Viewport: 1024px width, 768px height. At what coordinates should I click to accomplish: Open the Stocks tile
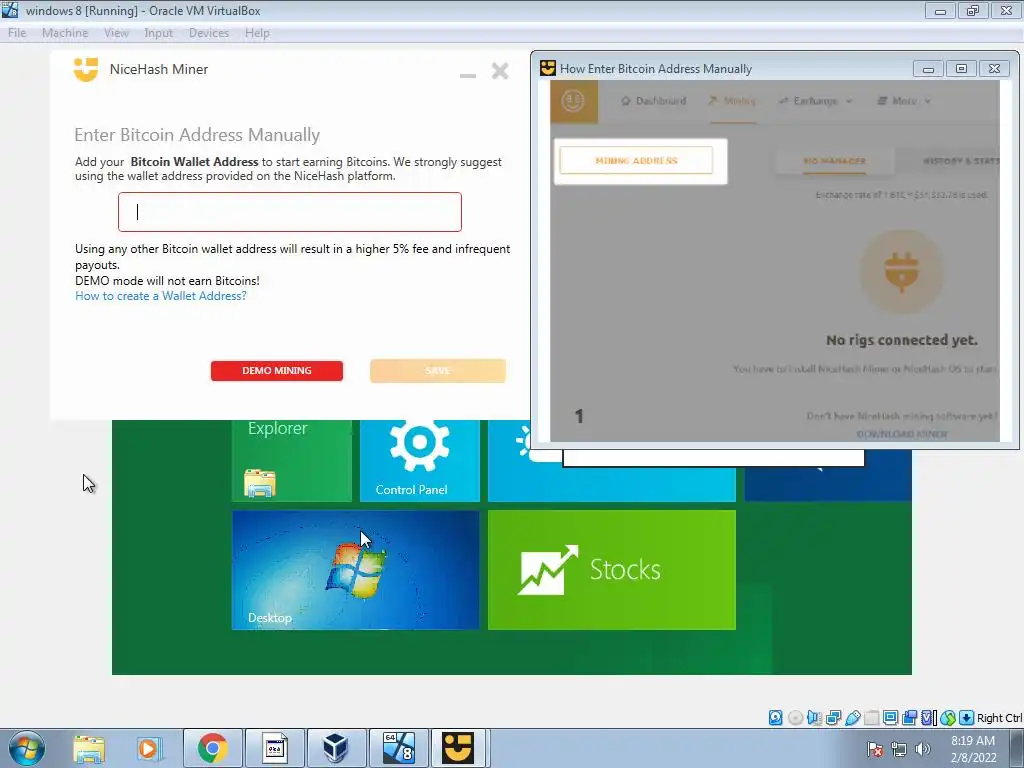click(x=611, y=569)
